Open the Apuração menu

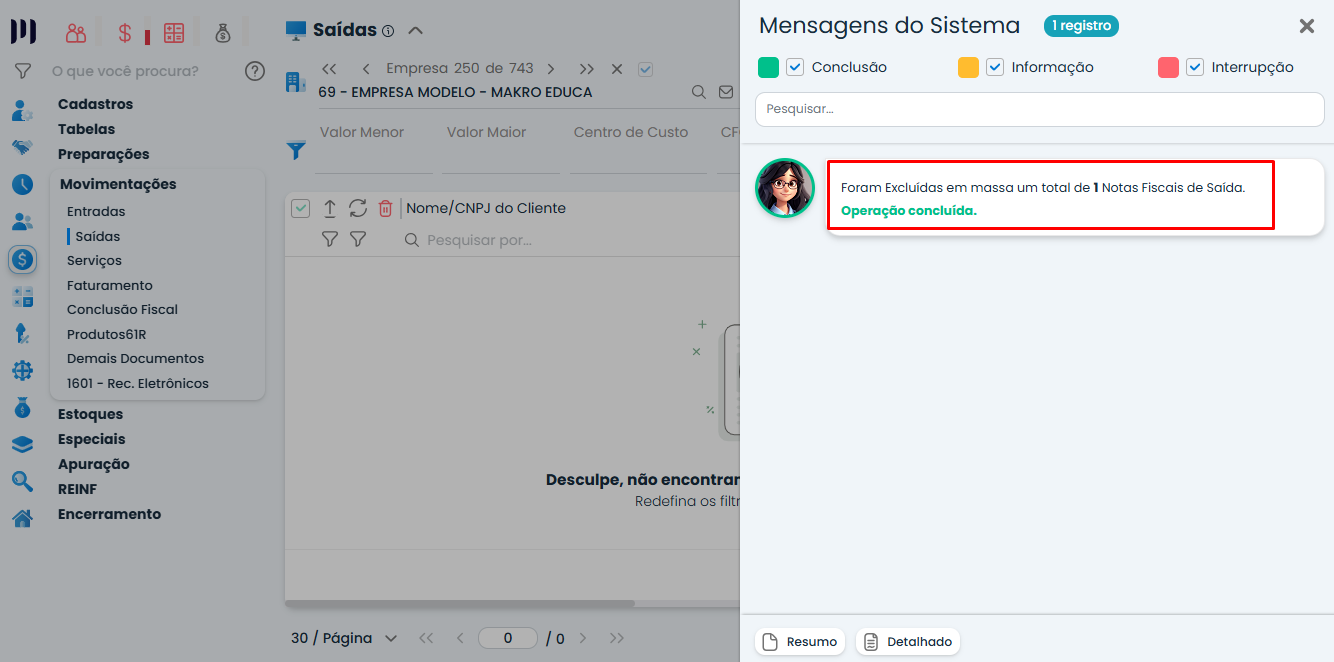tap(94, 464)
